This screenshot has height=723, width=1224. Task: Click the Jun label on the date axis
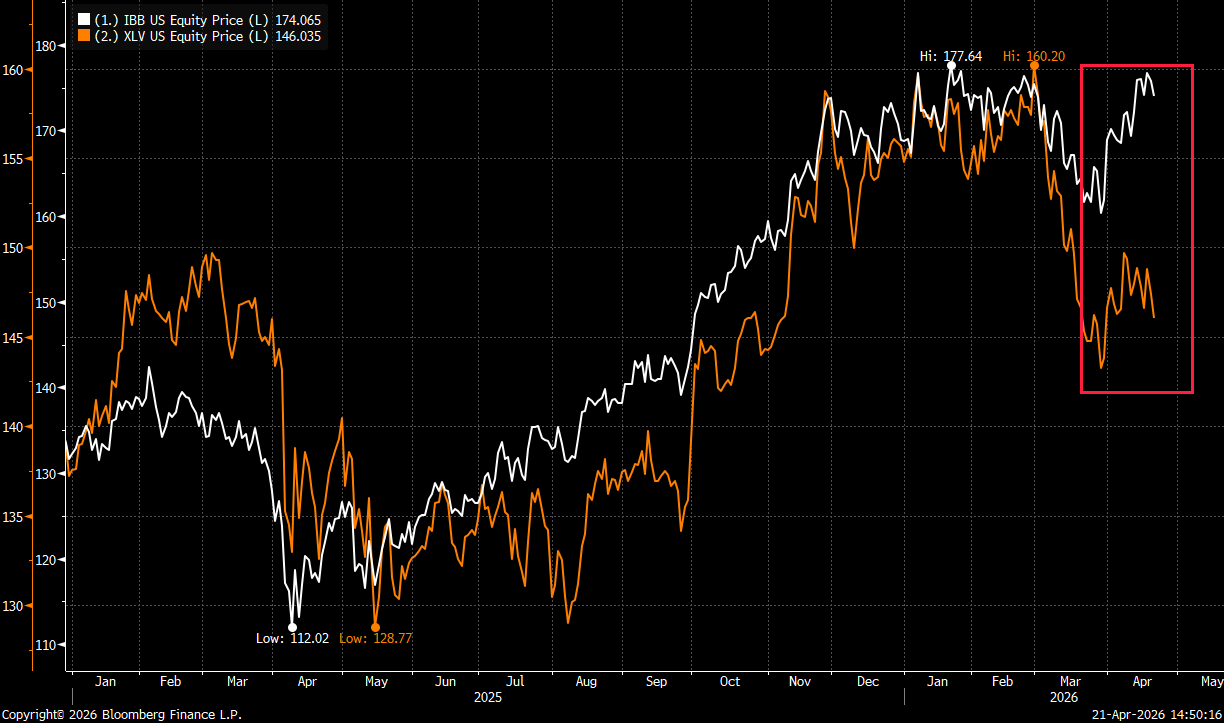(x=445, y=682)
